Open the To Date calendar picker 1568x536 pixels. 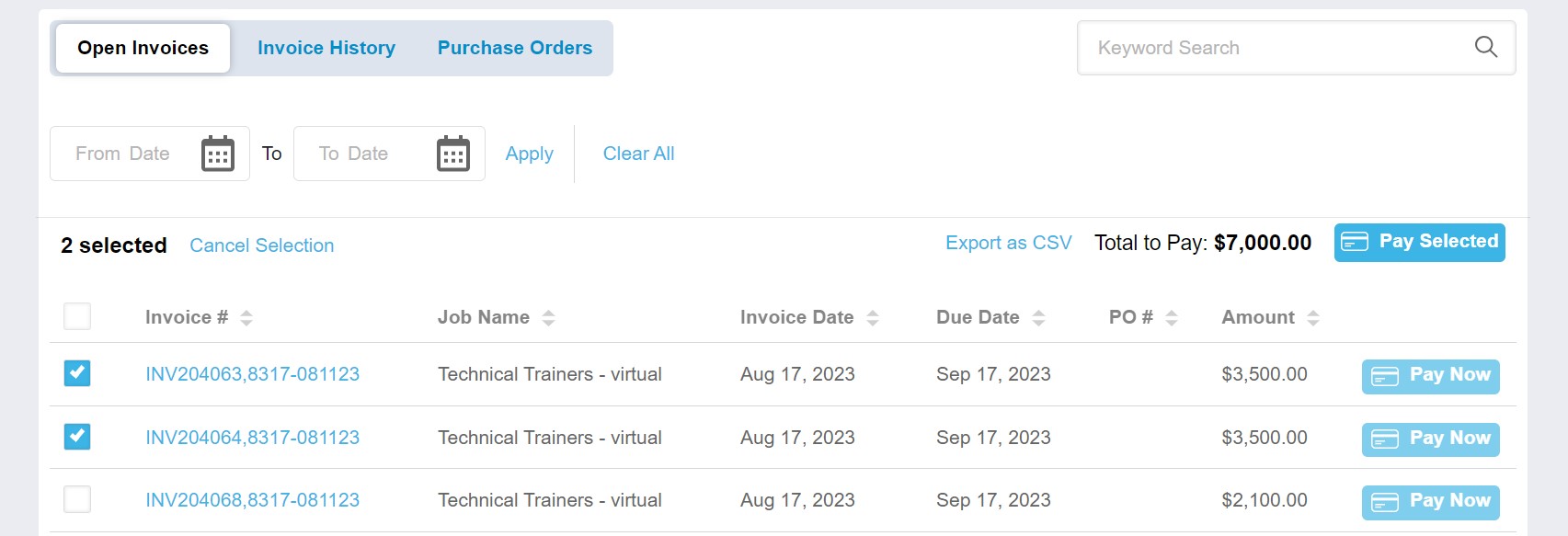pos(452,154)
